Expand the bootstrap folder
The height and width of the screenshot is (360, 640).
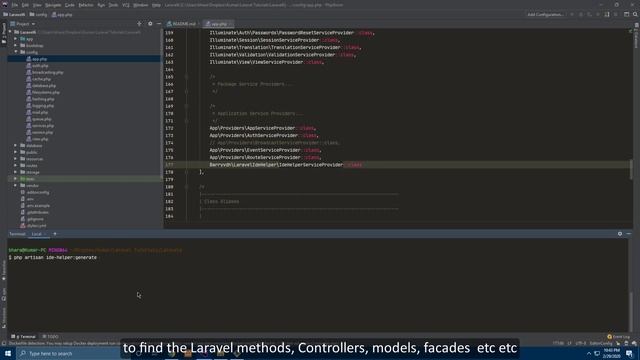[x=16, y=45]
